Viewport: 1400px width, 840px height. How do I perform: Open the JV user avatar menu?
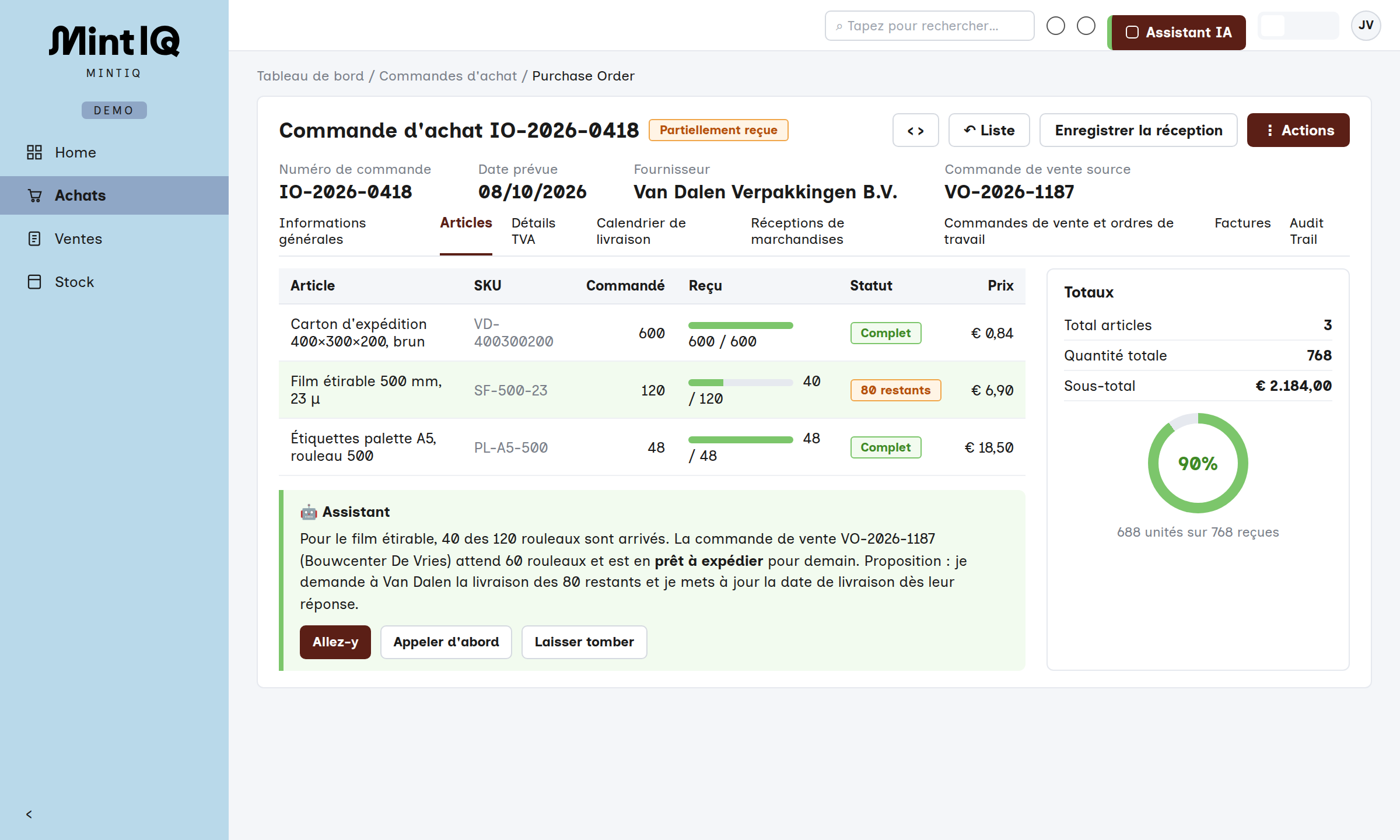click(x=1366, y=26)
